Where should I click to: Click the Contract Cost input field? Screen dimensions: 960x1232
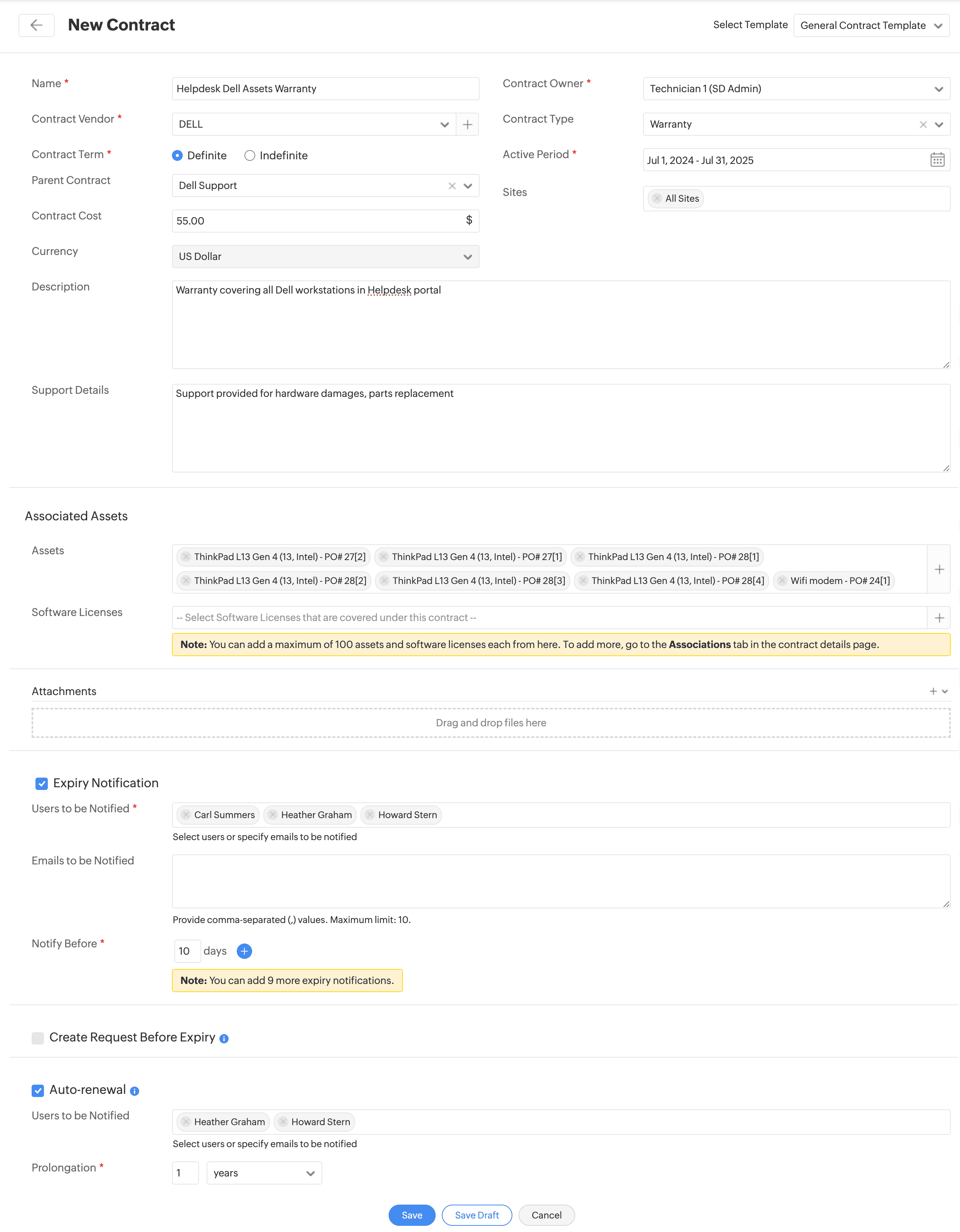point(316,221)
